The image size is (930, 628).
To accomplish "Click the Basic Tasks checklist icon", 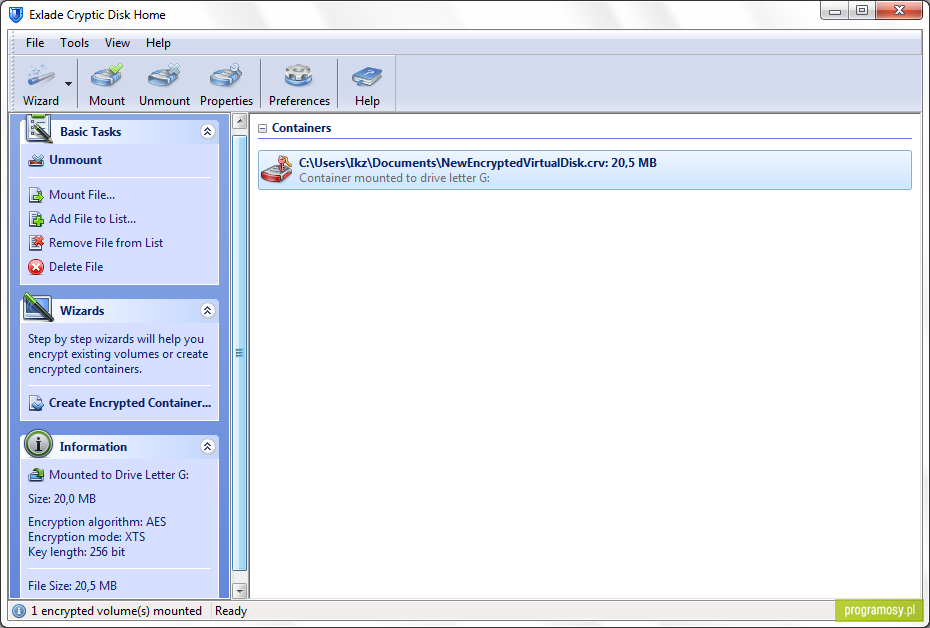I will point(38,129).
